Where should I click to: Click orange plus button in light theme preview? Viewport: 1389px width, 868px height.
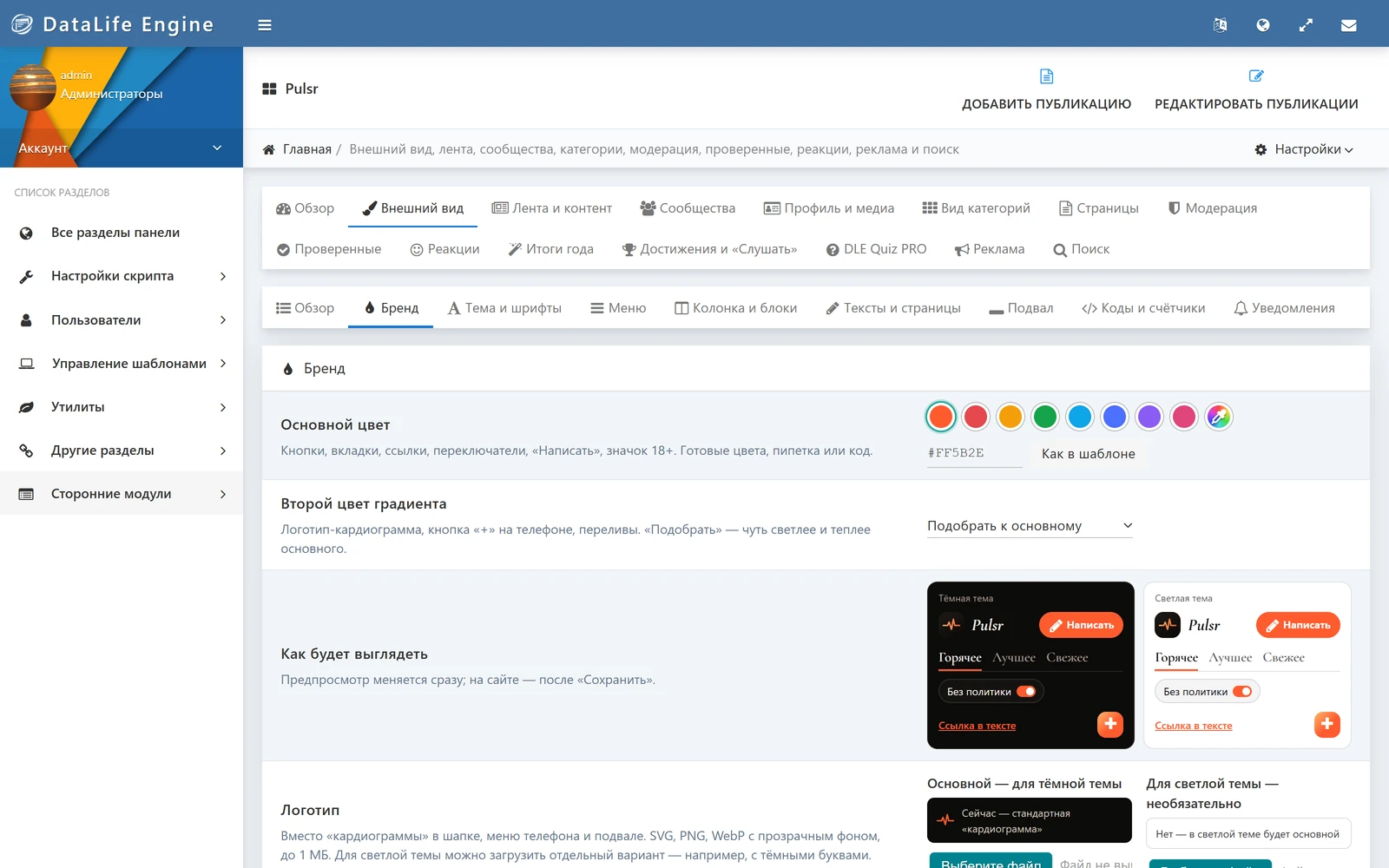coord(1326,724)
